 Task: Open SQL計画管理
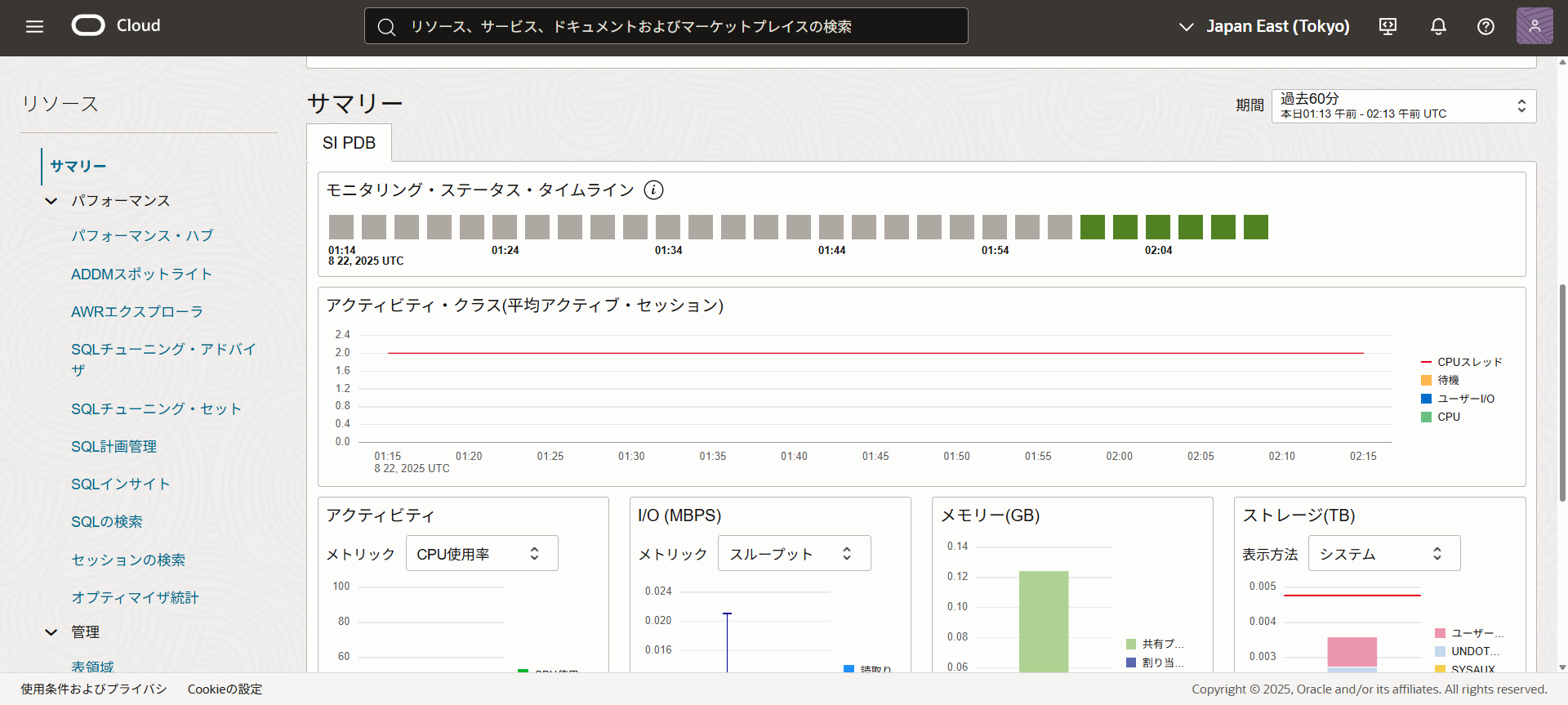point(114,447)
